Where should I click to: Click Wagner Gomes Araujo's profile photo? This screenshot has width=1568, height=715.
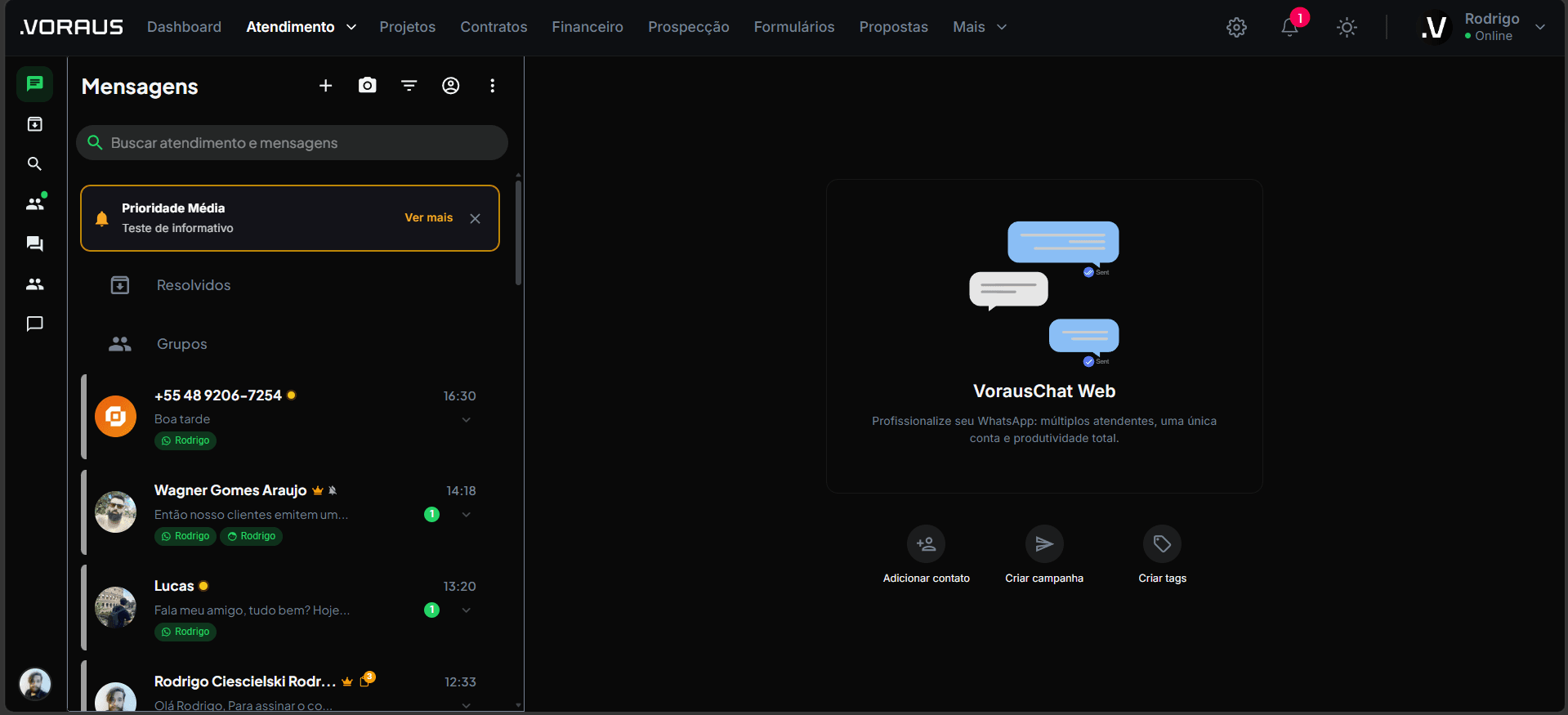click(115, 512)
